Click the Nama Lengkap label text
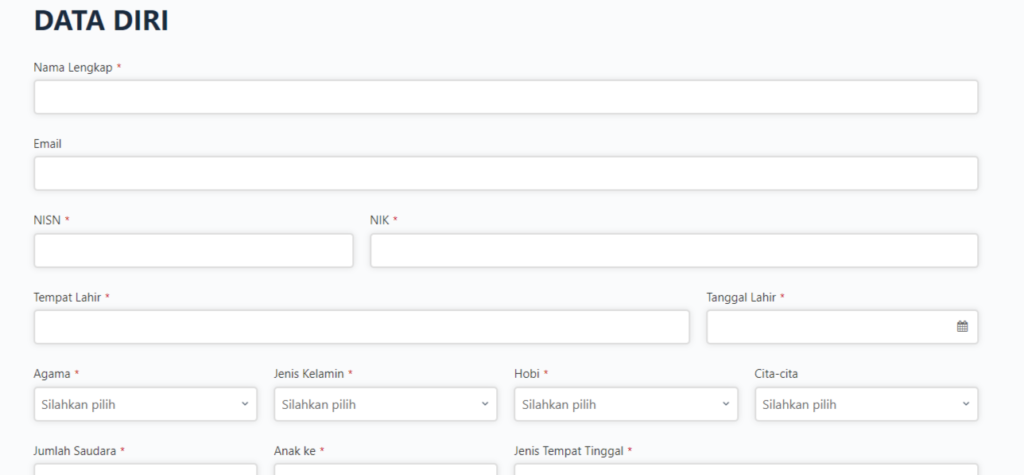Image resolution: width=1024 pixels, height=475 pixels. click(x=73, y=67)
